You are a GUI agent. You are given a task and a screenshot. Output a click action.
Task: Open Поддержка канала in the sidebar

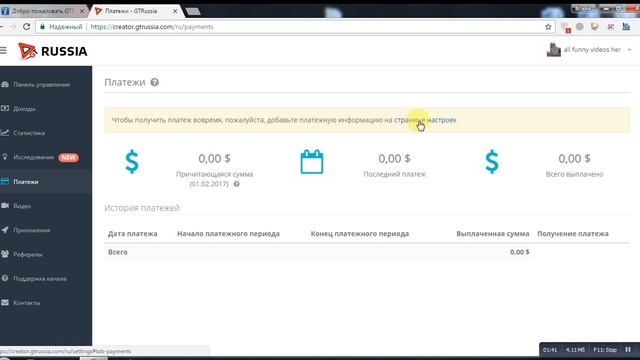(x=40, y=278)
